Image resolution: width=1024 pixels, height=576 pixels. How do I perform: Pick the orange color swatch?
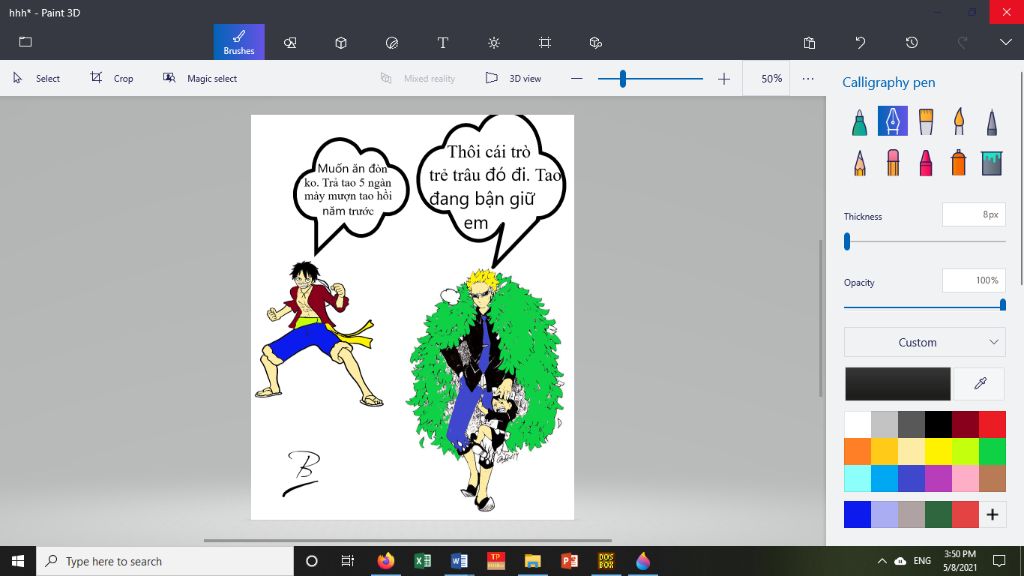[x=857, y=451]
